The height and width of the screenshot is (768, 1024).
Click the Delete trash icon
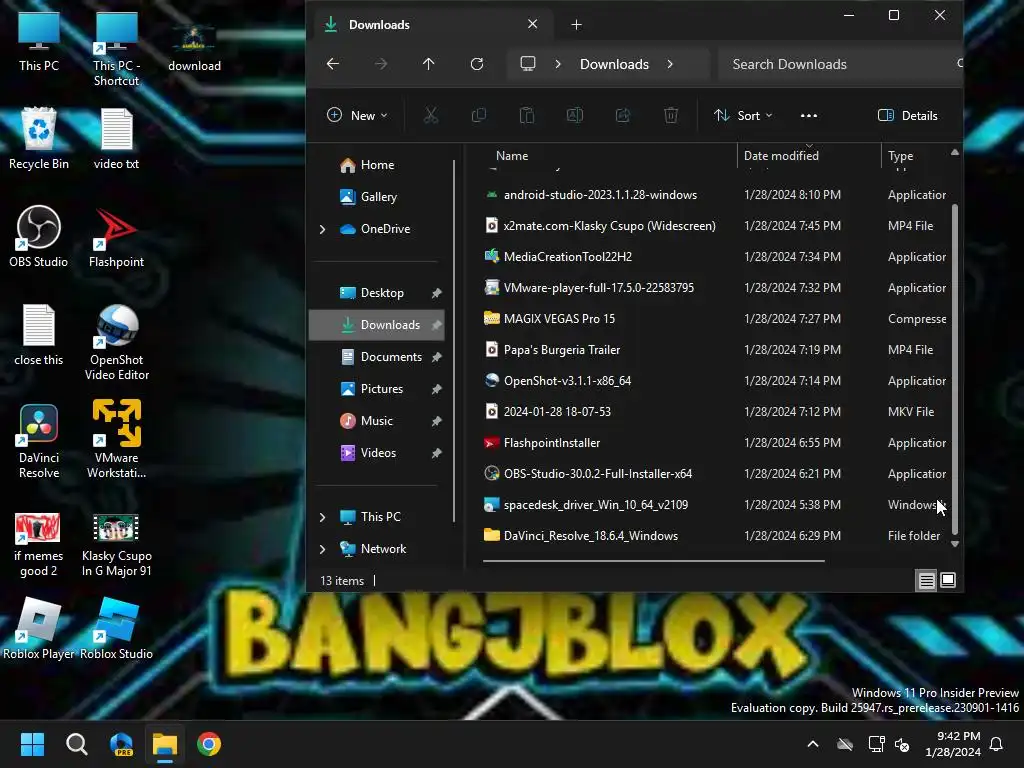tap(671, 116)
